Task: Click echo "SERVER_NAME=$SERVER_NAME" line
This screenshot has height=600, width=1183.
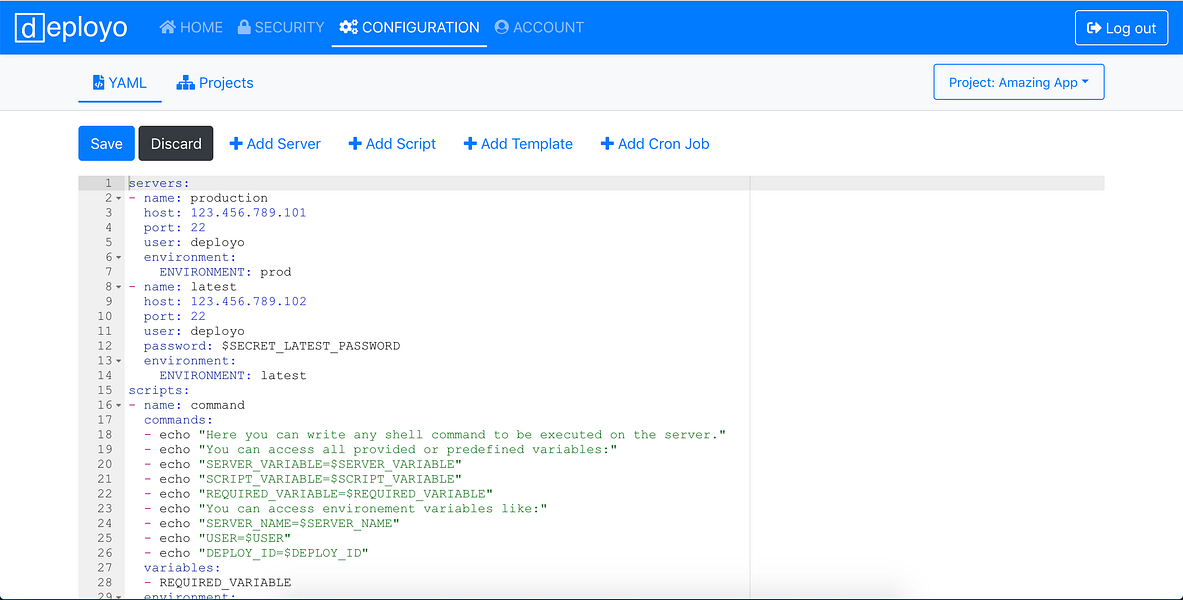Action: (272, 523)
